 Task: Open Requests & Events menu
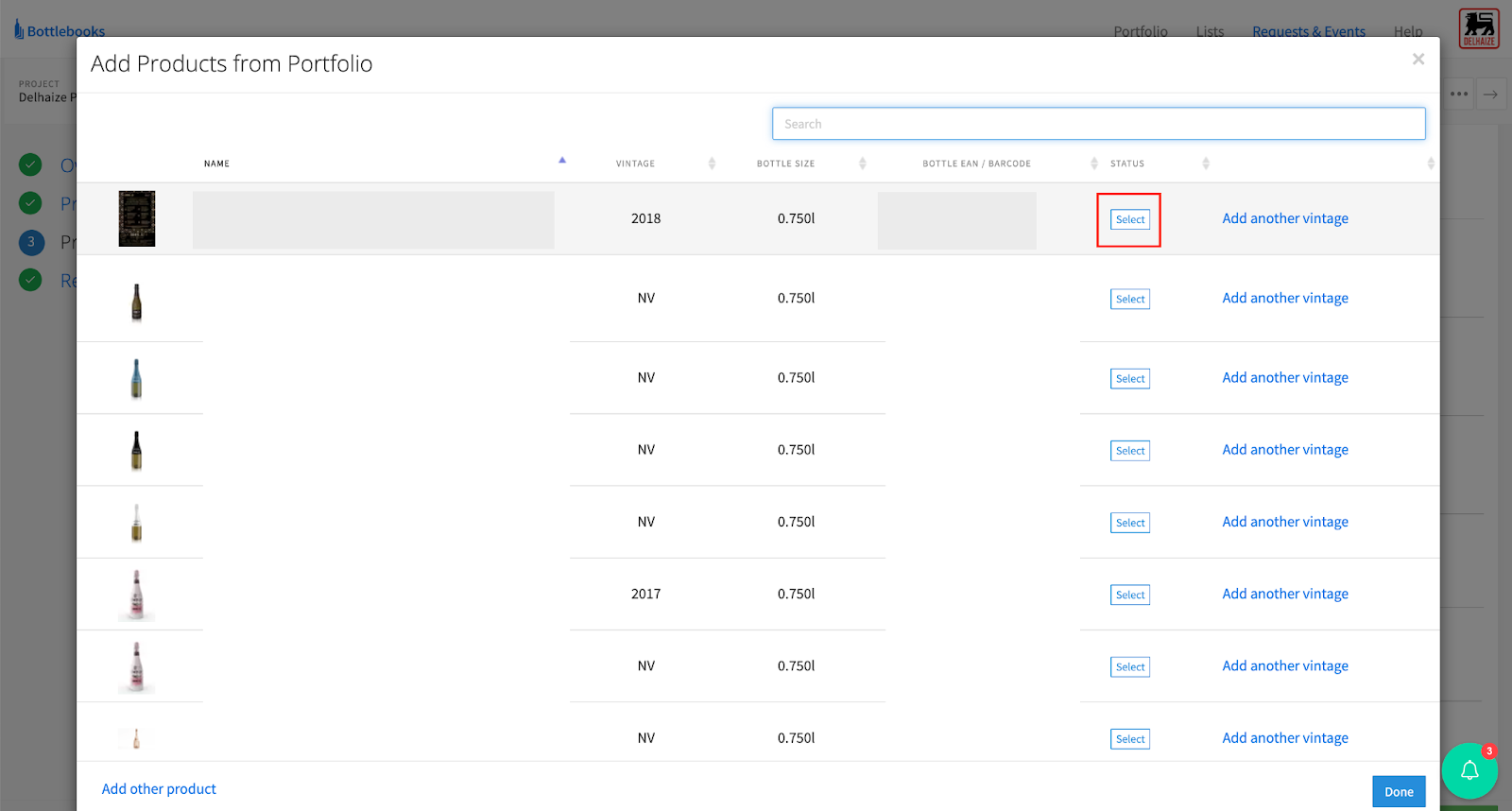pos(1309,31)
